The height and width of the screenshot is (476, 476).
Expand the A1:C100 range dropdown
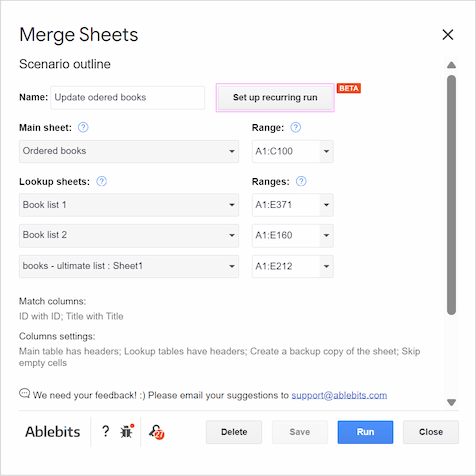[326, 151]
